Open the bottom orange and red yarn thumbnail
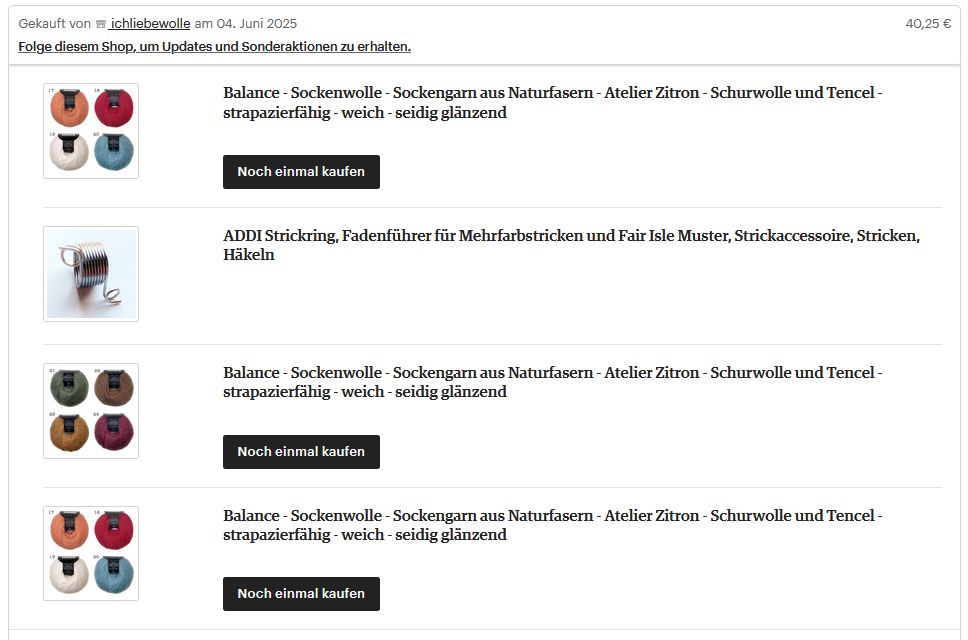This screenshot has width=968, height=640. click(x=91, y=554)
